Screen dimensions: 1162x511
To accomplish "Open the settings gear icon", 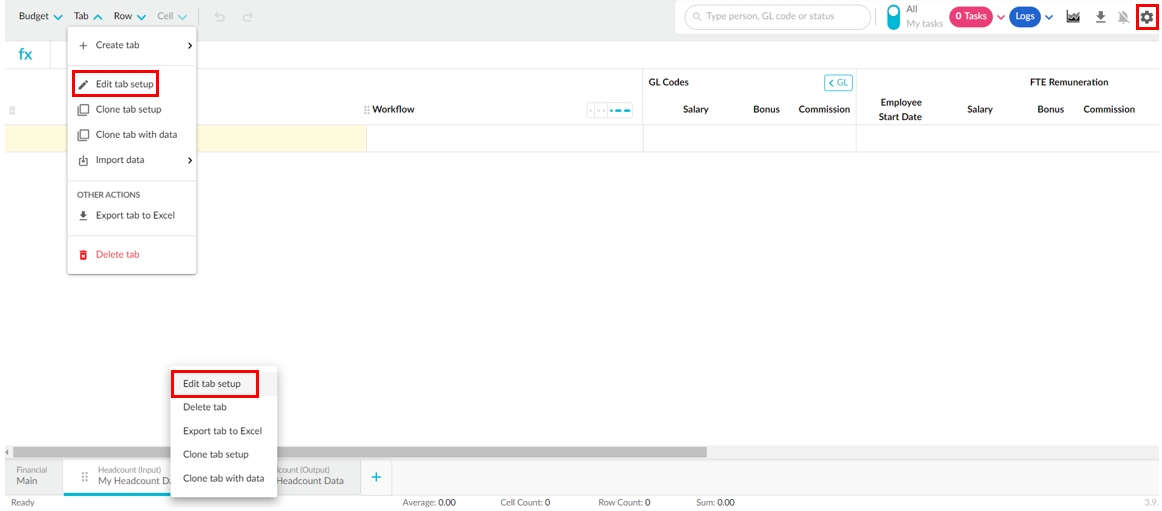I will coord(1147,17).
